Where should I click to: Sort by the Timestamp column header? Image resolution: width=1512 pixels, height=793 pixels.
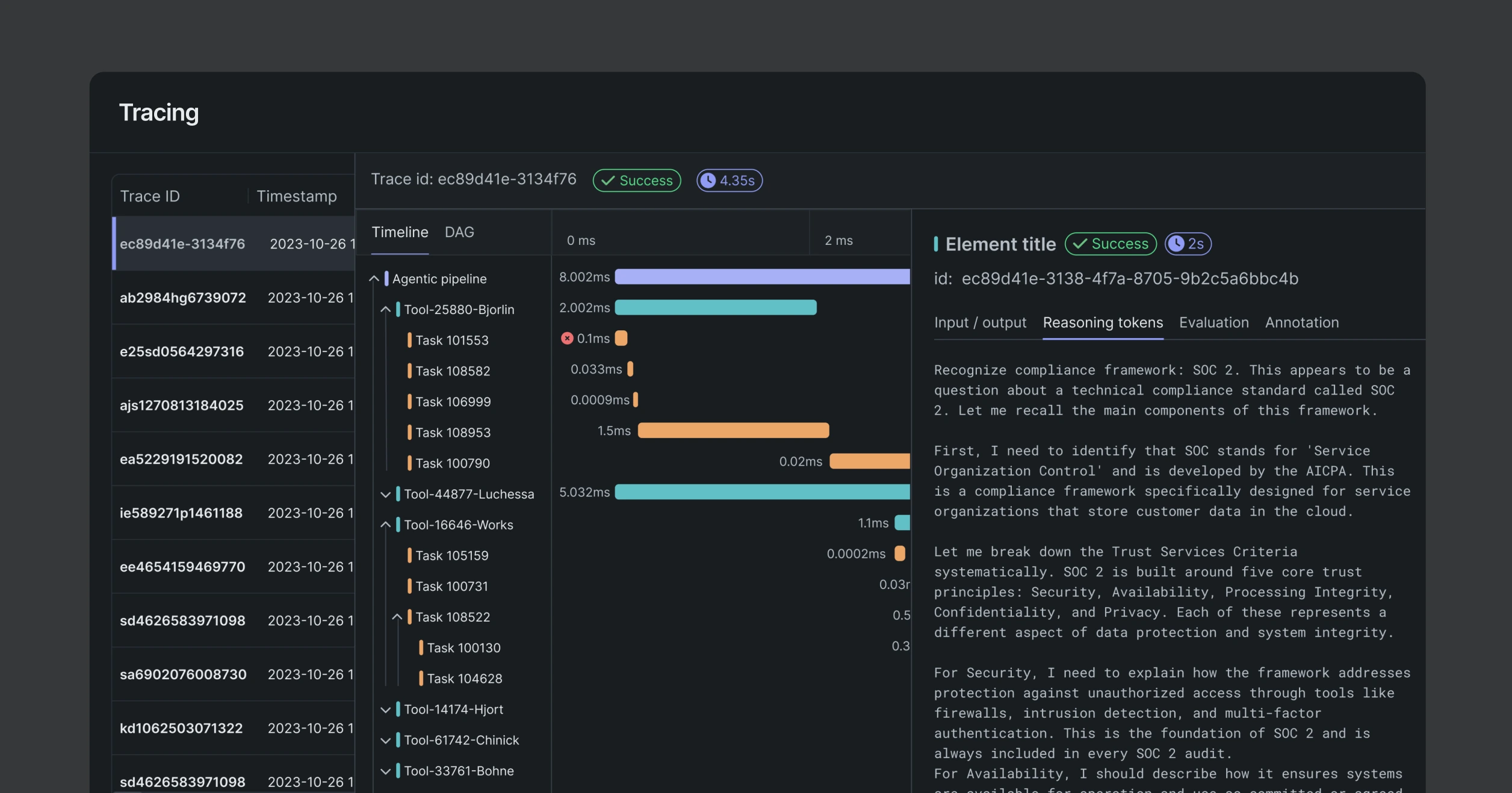296,196
